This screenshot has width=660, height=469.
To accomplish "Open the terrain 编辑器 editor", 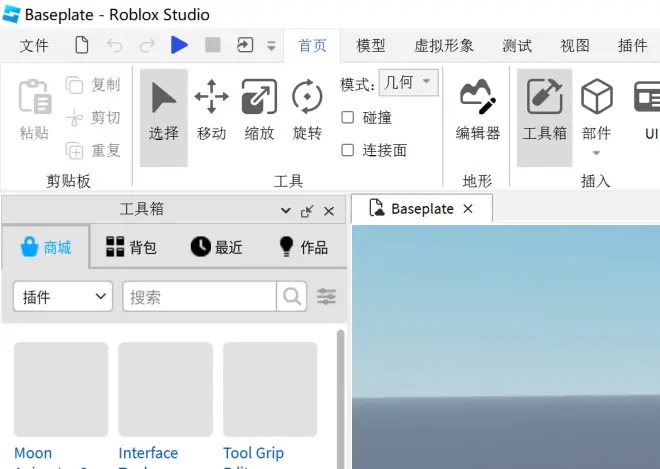I will [x=478, y=110].
